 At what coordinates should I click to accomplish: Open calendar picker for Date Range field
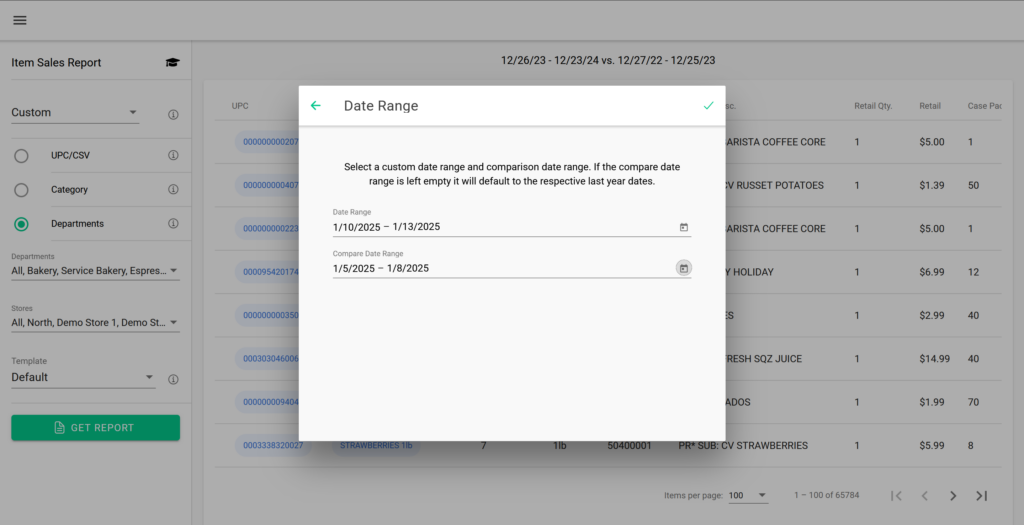coord(684,227)
